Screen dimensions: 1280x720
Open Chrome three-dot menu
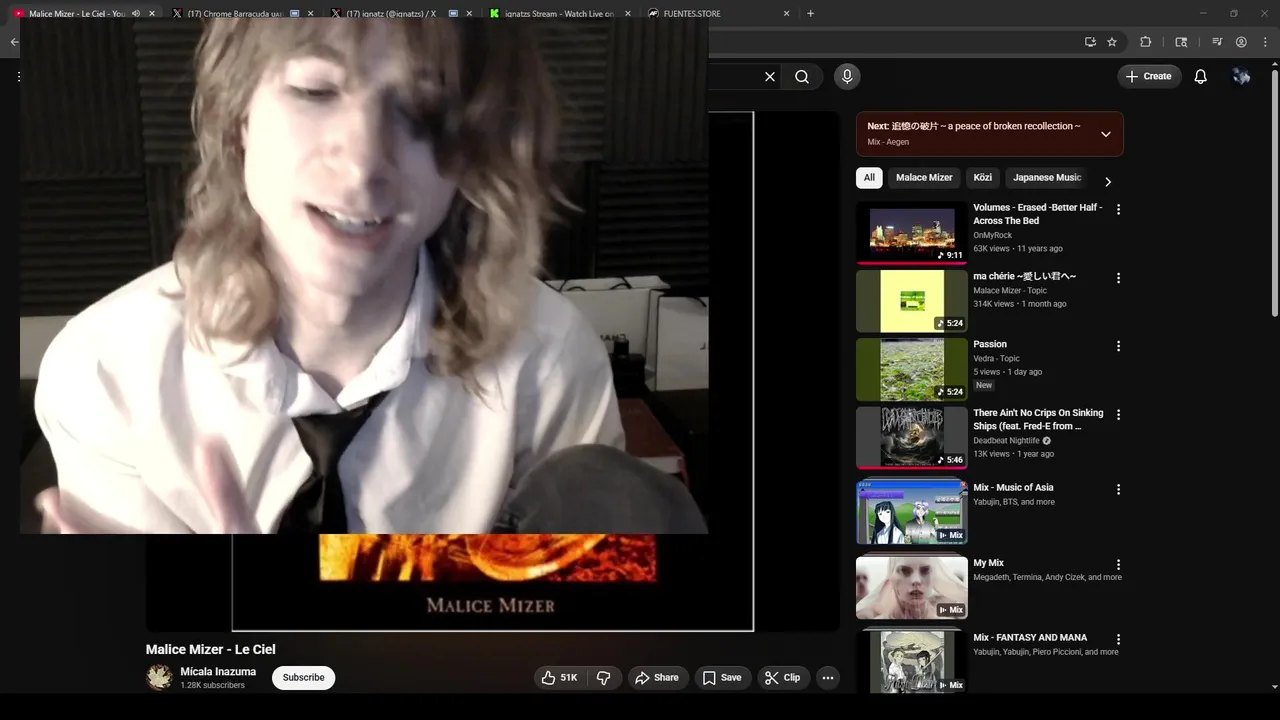[1266, 42]
